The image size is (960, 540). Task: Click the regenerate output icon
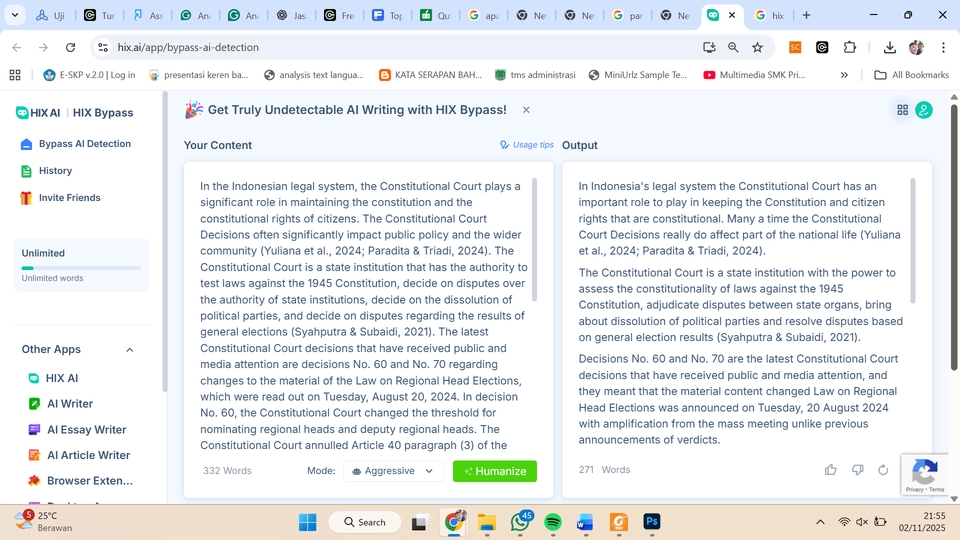click(x=883, y=470)
